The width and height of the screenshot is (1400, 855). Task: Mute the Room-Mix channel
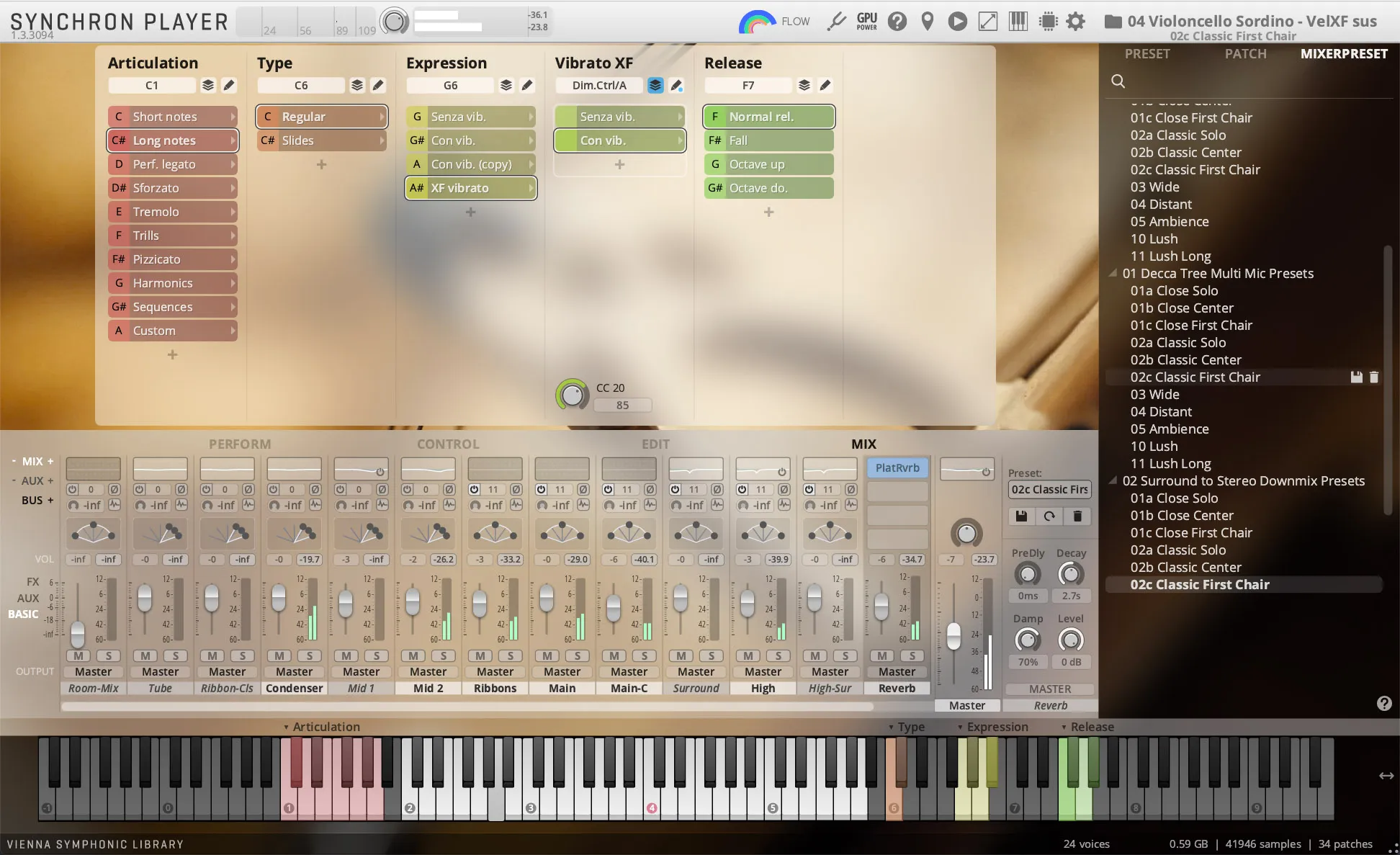78,655
